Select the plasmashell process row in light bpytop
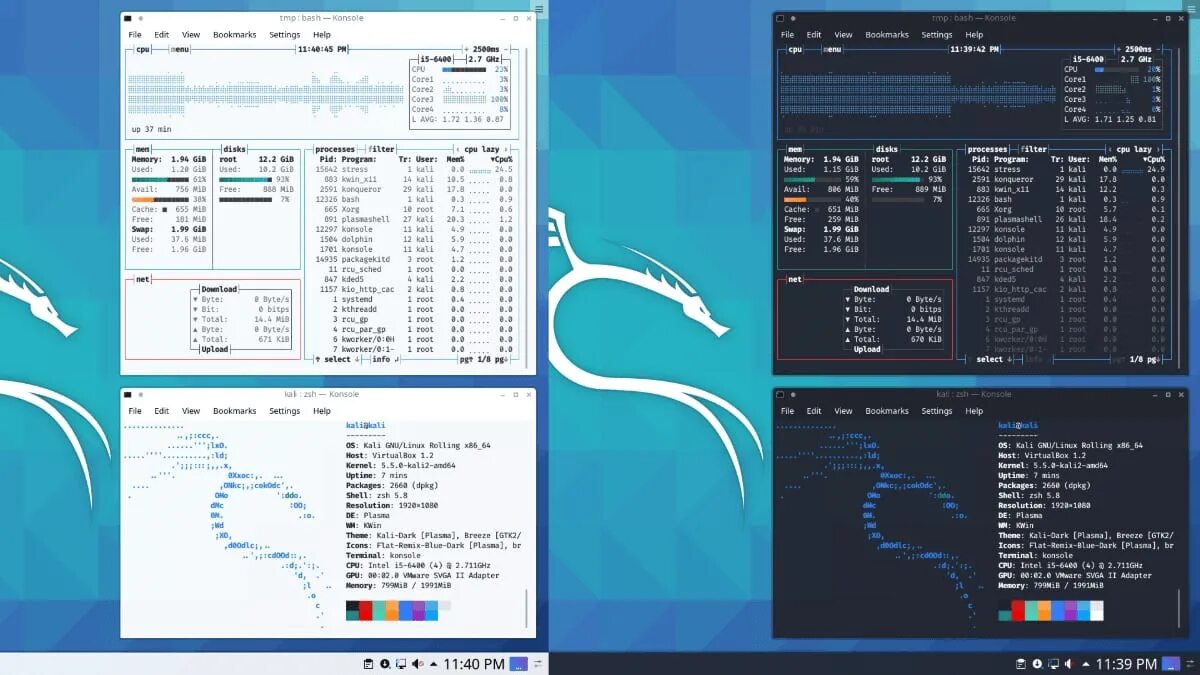Viewport: 1200px width, 675px height. click(413, 219)
